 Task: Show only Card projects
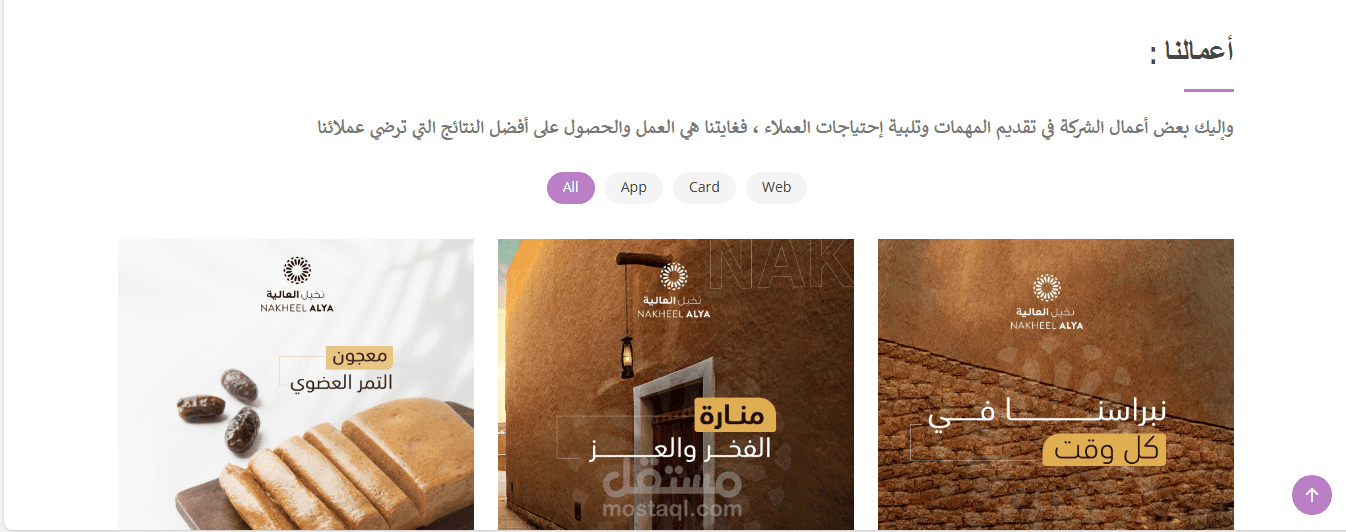pyautogui.click(x=705, y=187)
